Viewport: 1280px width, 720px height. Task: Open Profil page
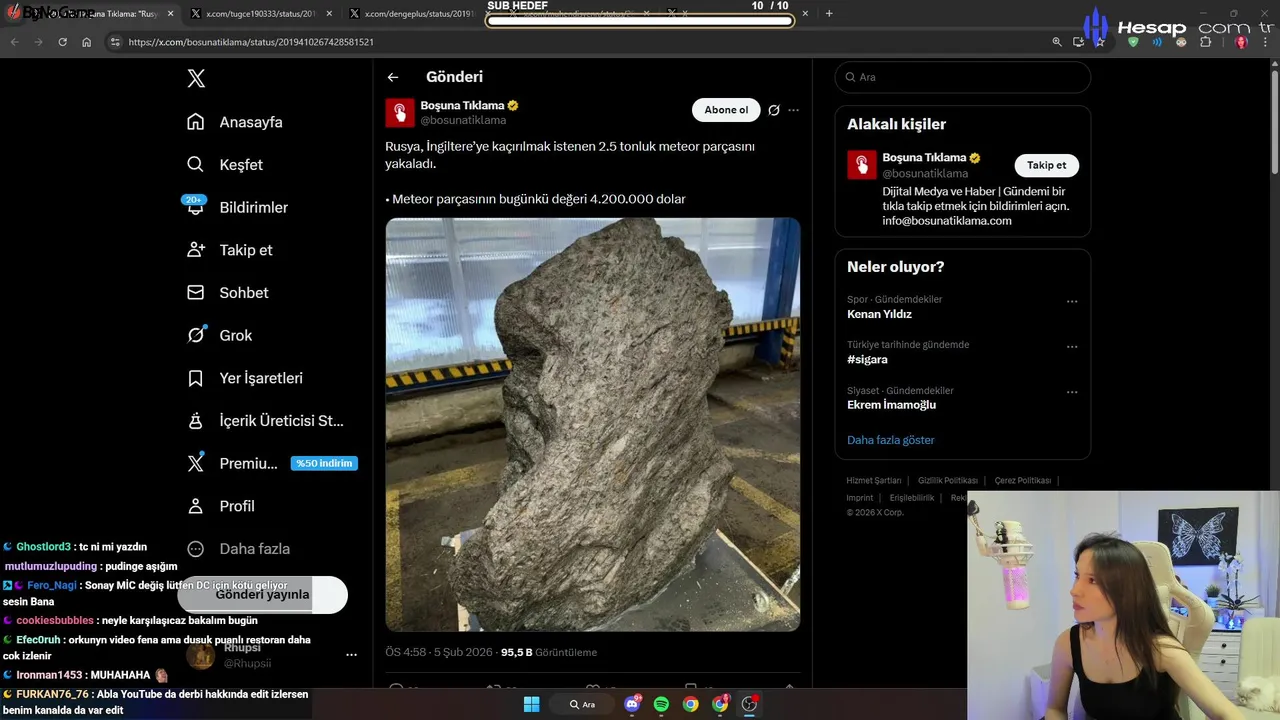coord(221,506)
